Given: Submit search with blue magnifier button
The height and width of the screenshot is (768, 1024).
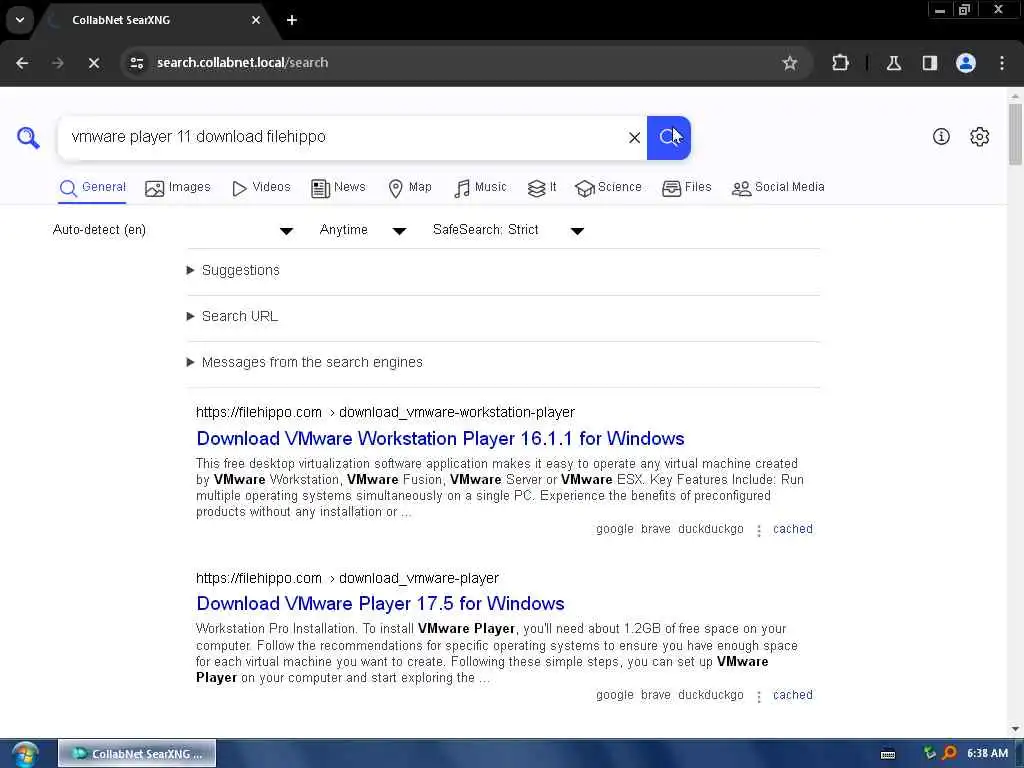Looking at the screenshot, I should point(669,138).
